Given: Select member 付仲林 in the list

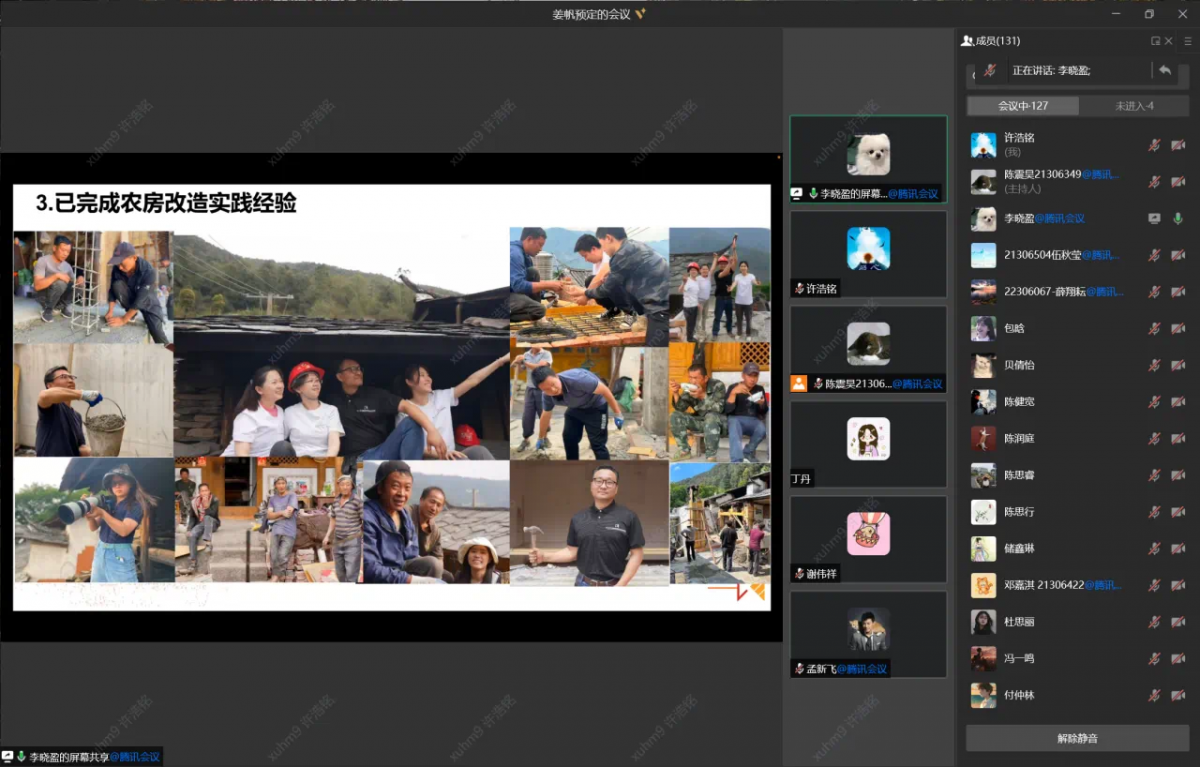Looking at the screenshot, I should click(1019, 695).
